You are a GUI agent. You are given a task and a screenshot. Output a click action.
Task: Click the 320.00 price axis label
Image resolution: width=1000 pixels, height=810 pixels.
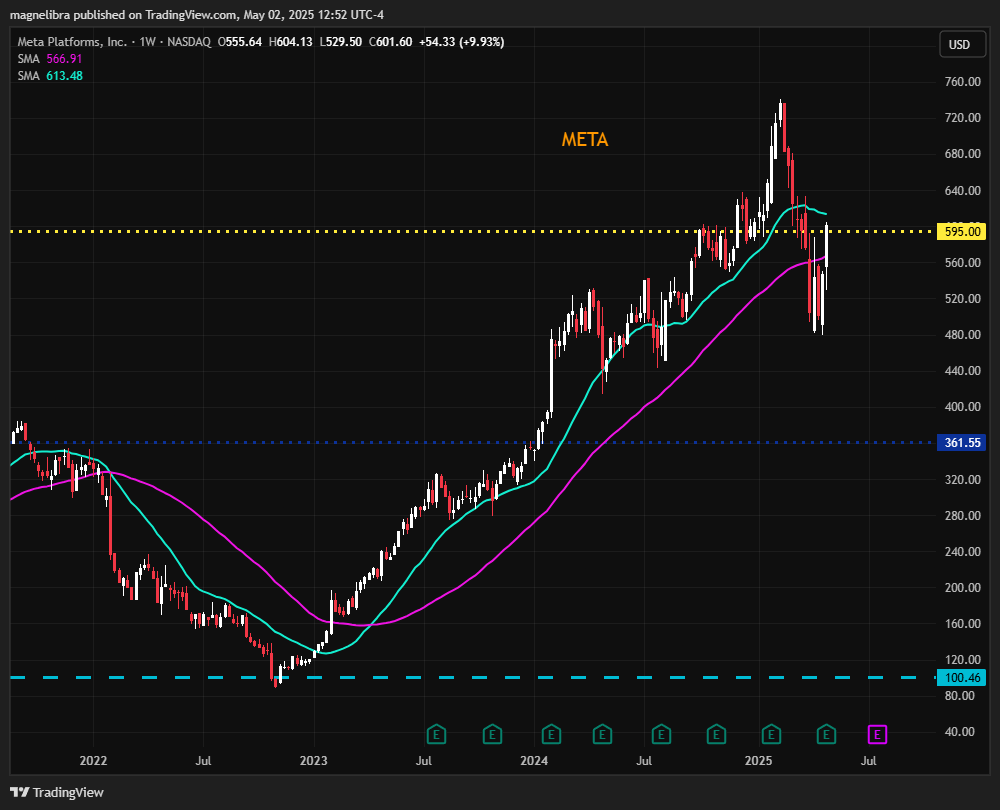(x=962, y=480)
